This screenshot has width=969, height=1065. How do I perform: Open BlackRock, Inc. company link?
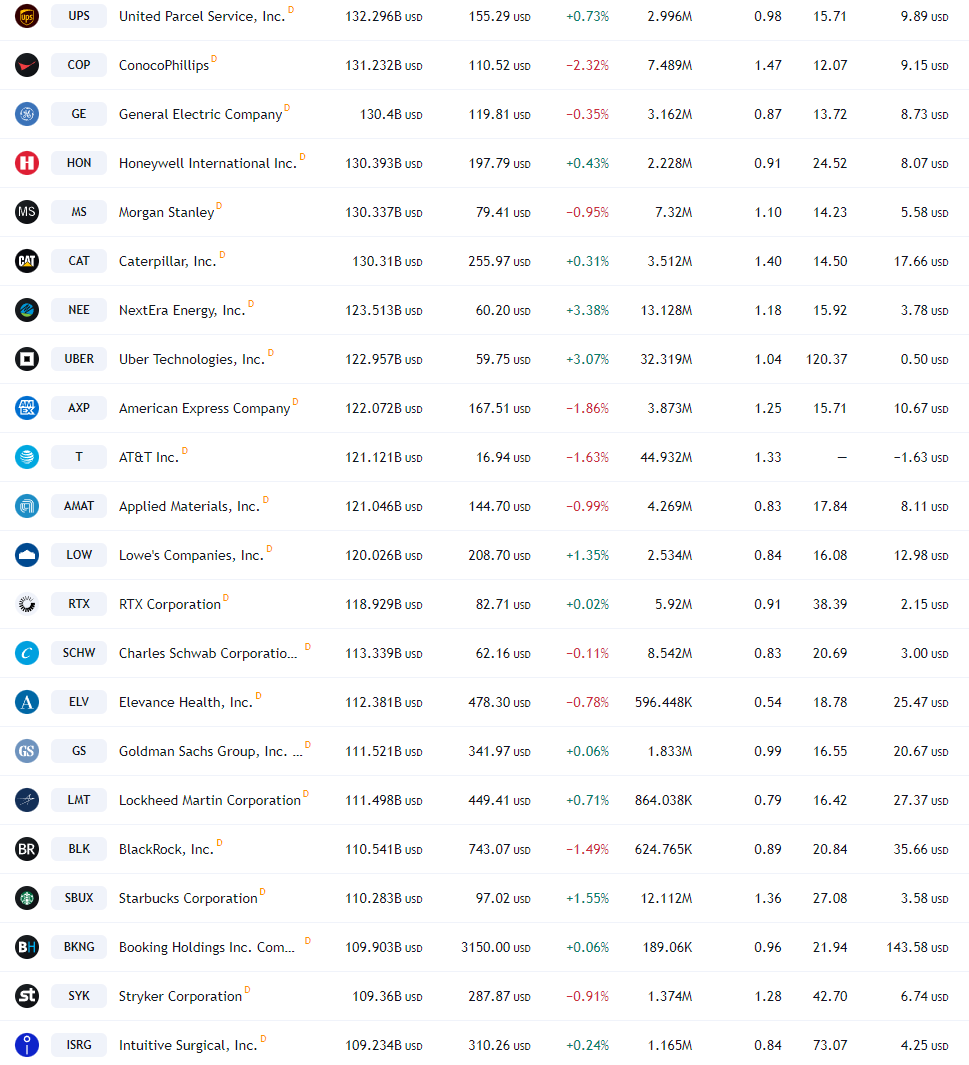click(166, 849)
